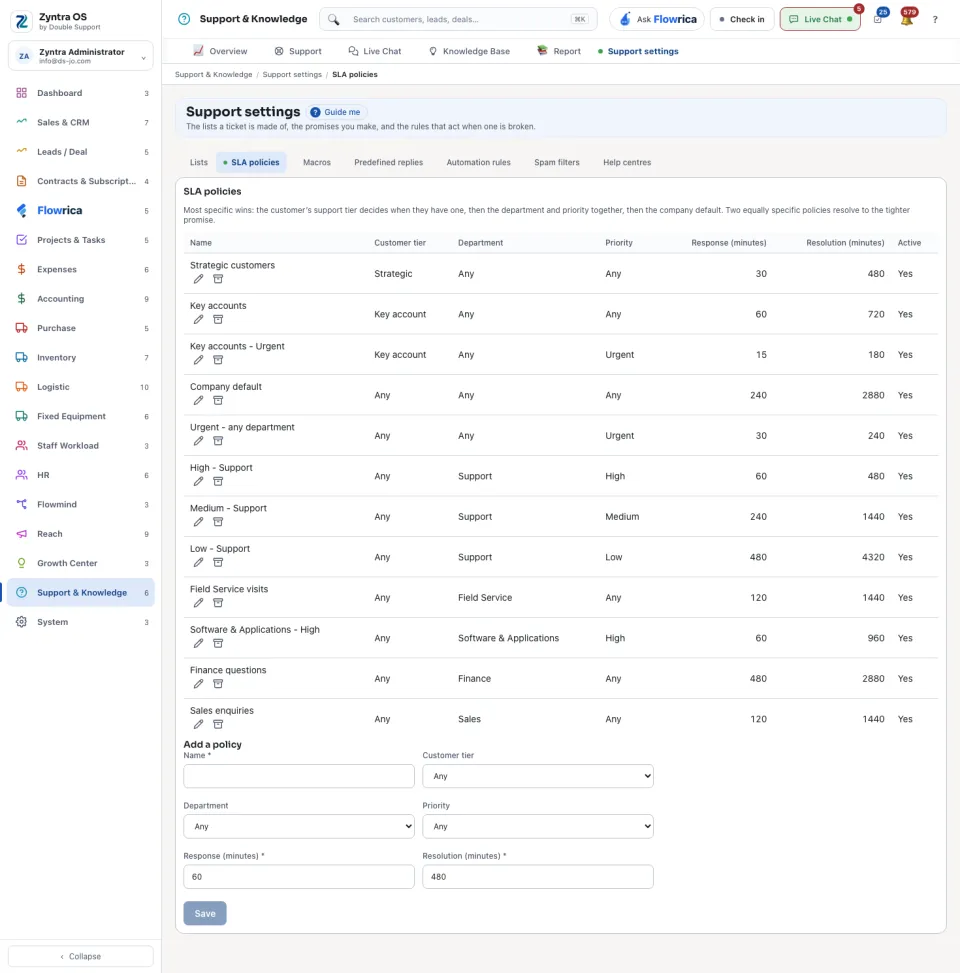Screen dimensions: 960x973
Task: Go to the Overview section
Action: (x=220, y=52)
